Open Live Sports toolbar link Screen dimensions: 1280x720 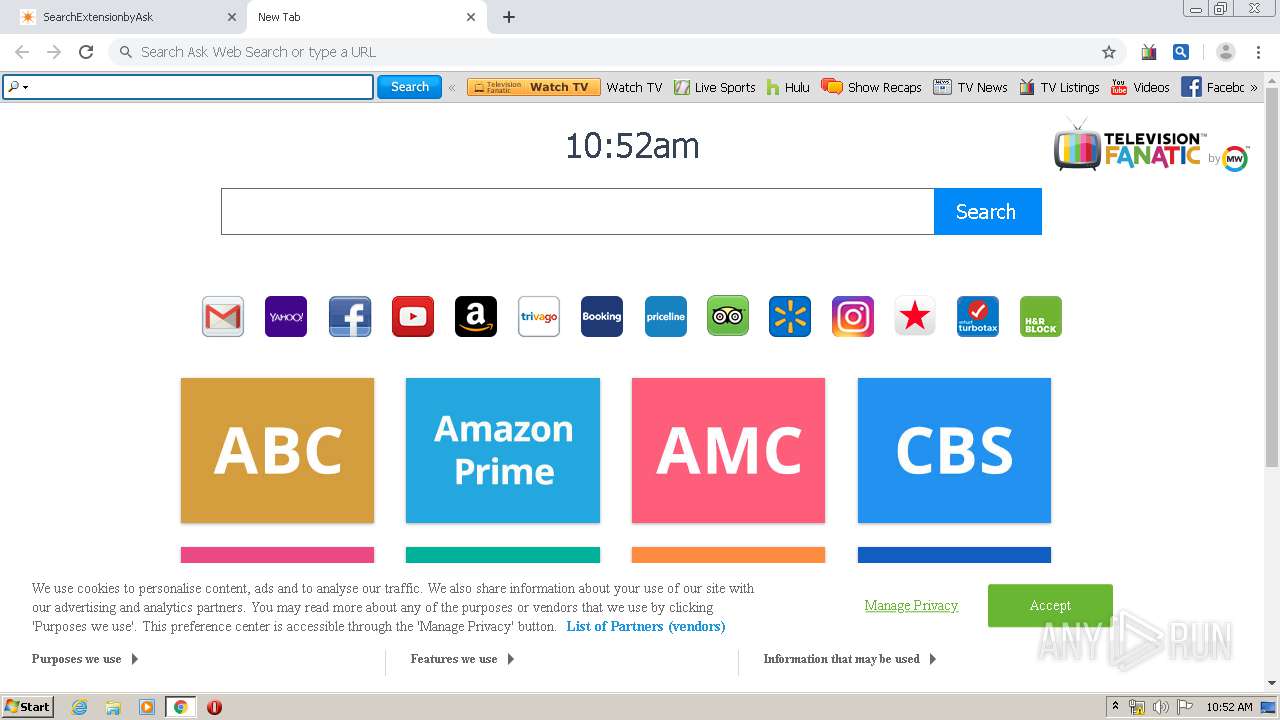pos(715,87)
